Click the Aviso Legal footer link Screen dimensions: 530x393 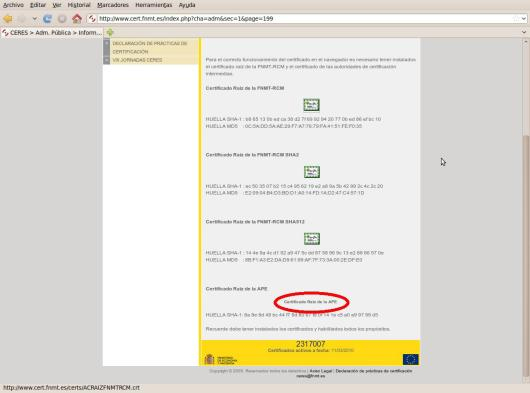tap(321, 371)
